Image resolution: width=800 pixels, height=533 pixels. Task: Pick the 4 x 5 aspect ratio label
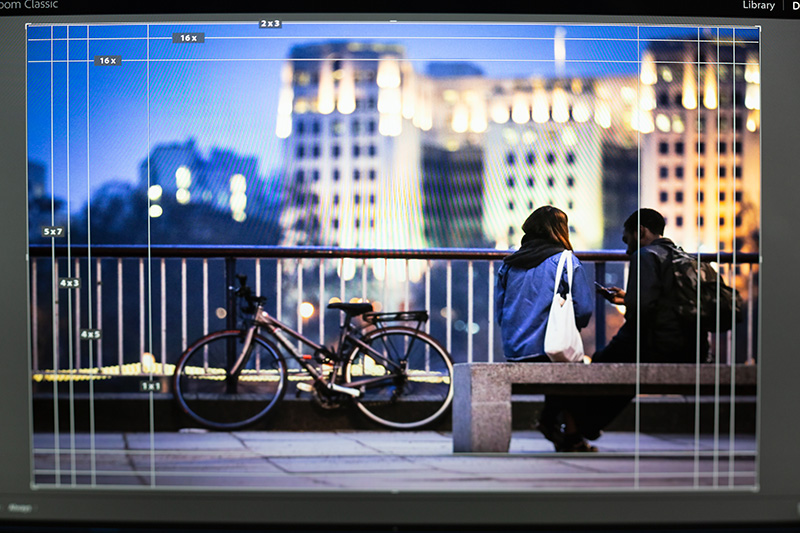(90, 334)
